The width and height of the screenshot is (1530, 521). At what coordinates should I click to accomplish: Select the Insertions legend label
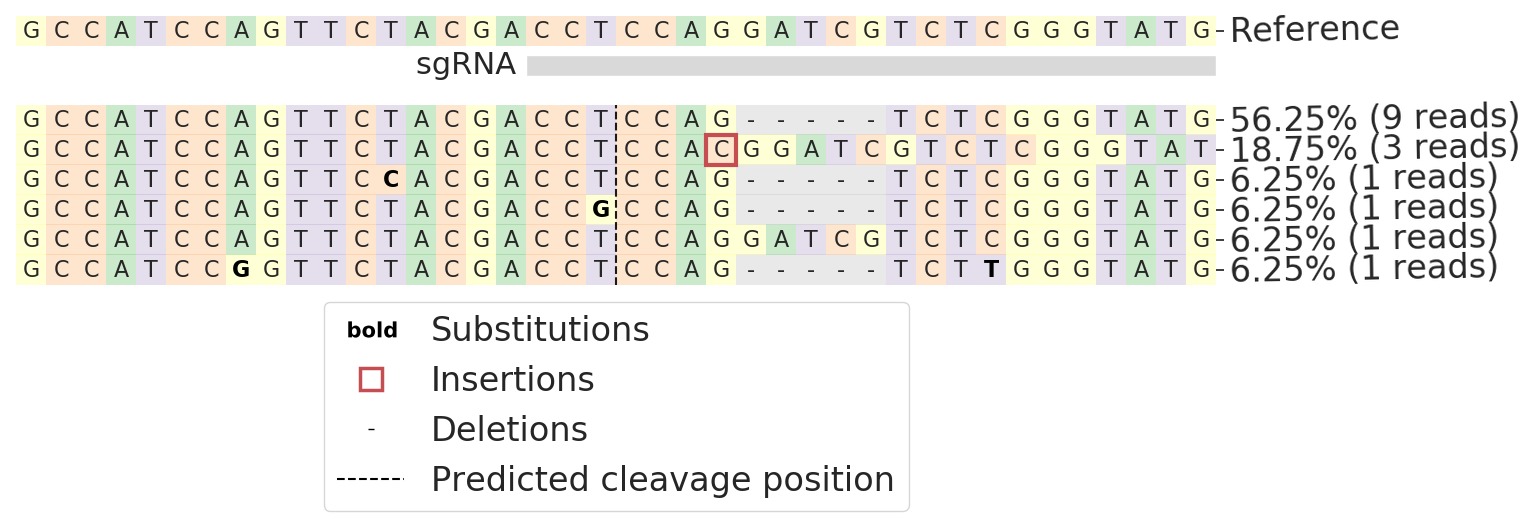point(512,379)
